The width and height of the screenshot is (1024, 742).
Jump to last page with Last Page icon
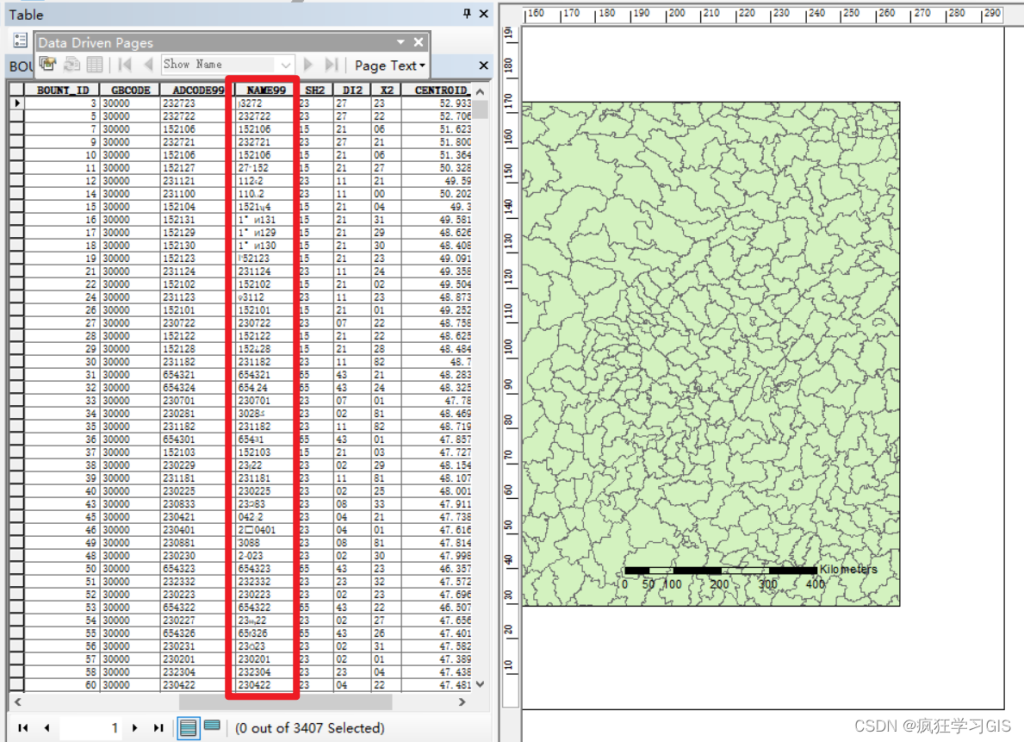point(330,64)
